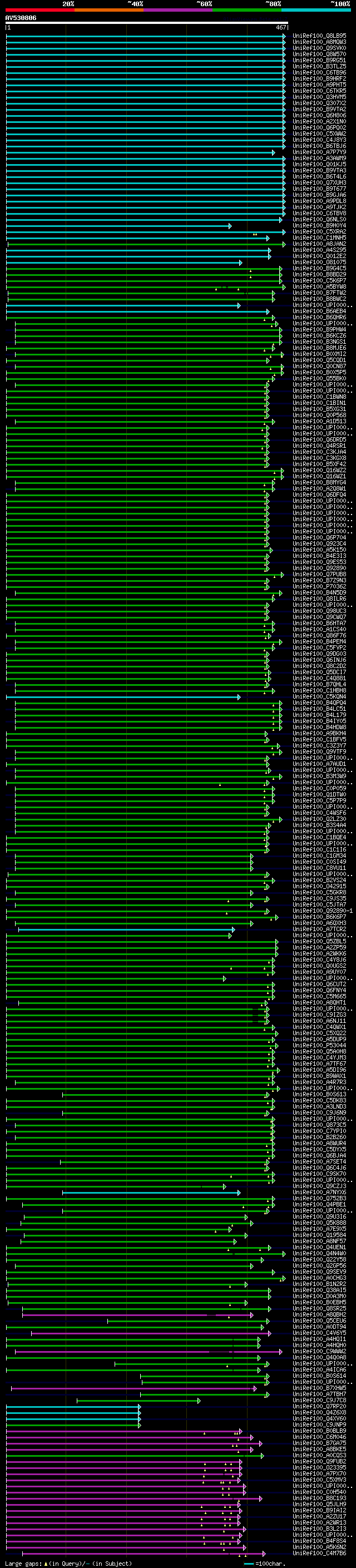356x1568 pixels.
Task: Click the UniRef100_Q86F76 label
Action: 319,635
